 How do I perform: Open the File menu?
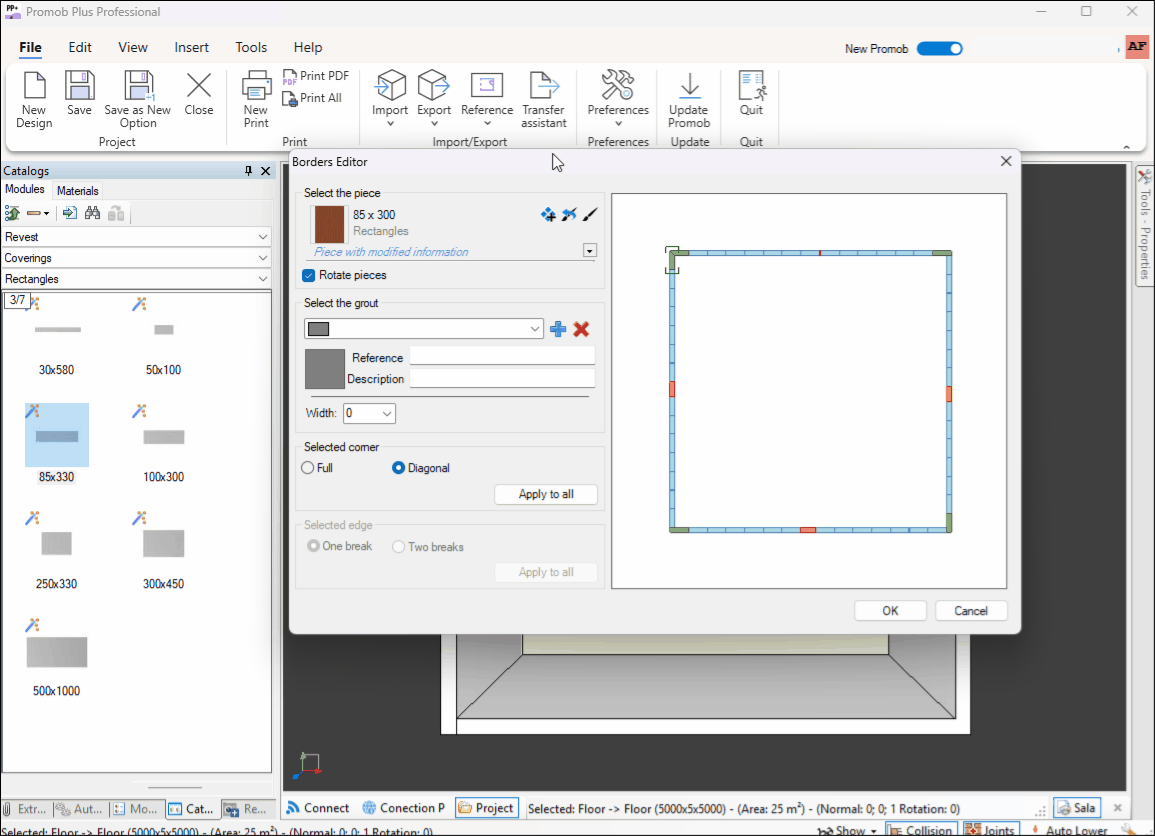tap(30, 47)
